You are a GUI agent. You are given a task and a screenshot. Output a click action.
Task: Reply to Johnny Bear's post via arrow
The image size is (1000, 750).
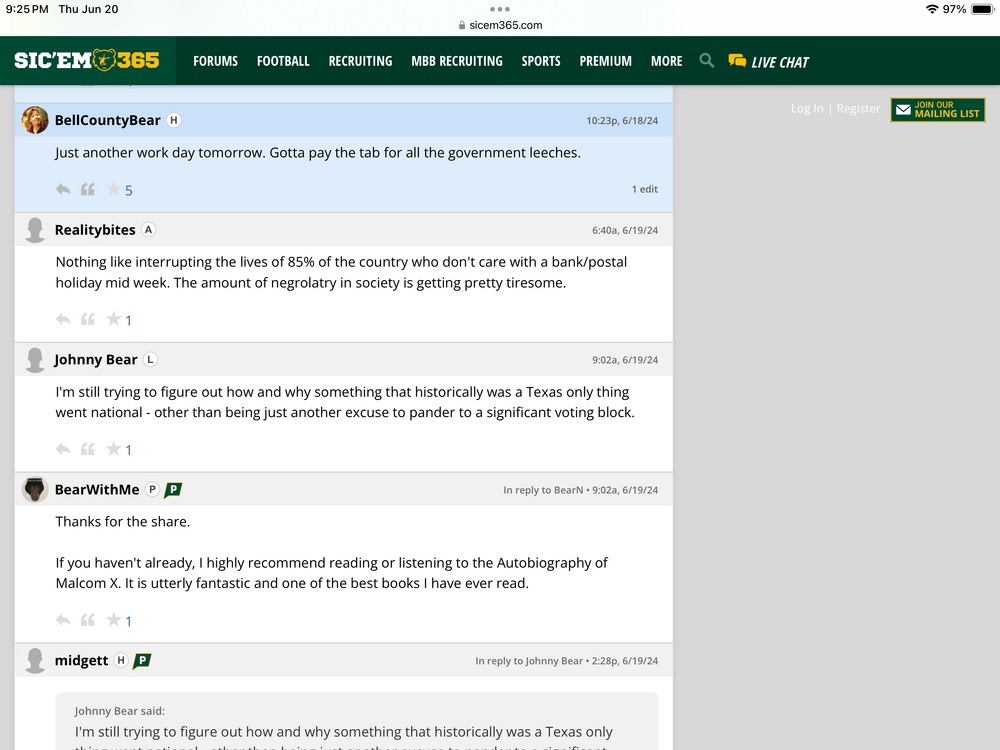pos(63,449)
